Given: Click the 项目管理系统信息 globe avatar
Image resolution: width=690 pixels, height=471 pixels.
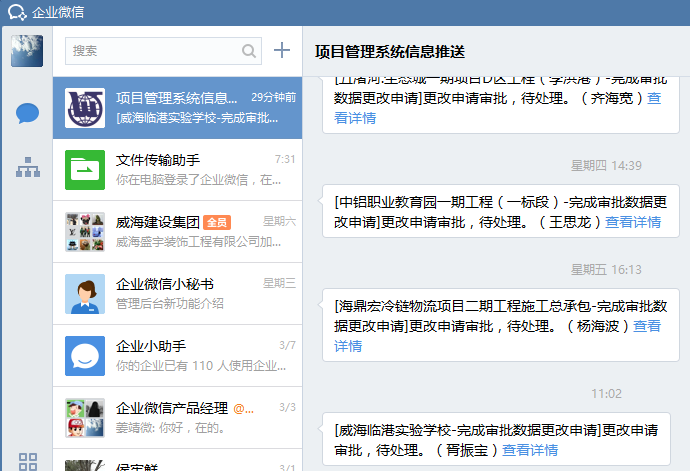Looking at the screenshot, I should point(85,108).
